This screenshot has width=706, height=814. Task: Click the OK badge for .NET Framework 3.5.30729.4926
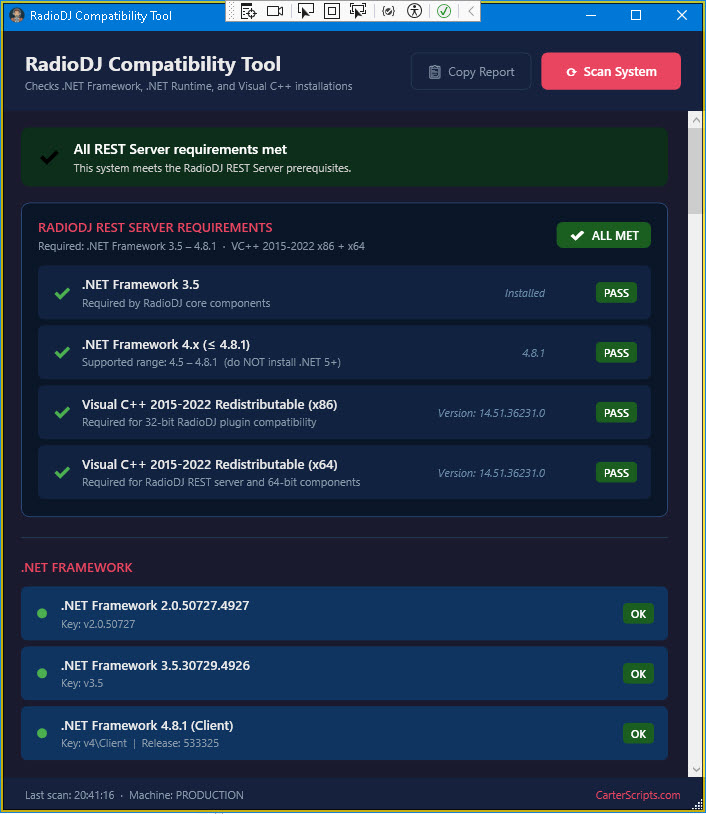(x=638, y=674)
